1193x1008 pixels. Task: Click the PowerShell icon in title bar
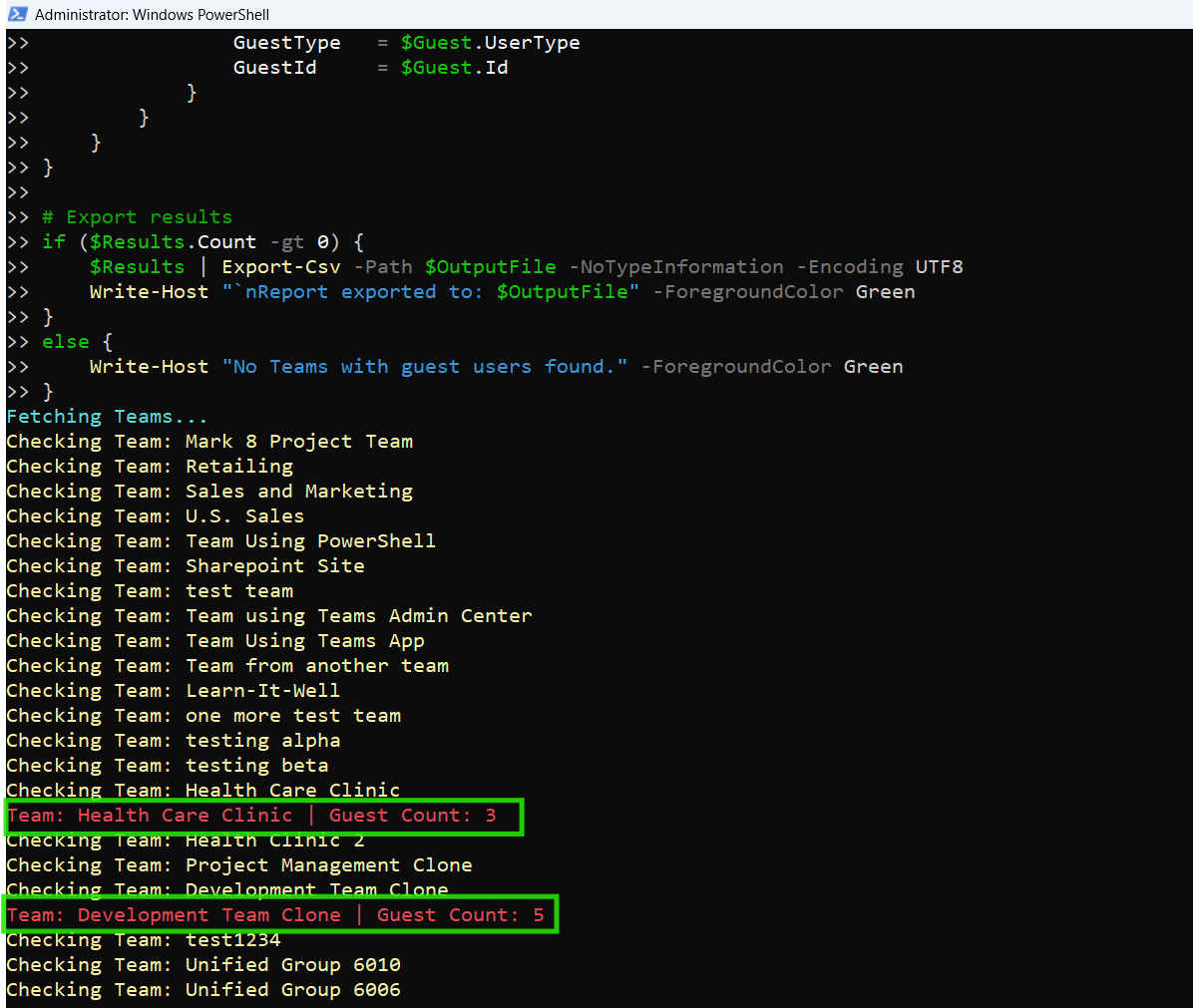pyautogui.click(x=17, y=14)
